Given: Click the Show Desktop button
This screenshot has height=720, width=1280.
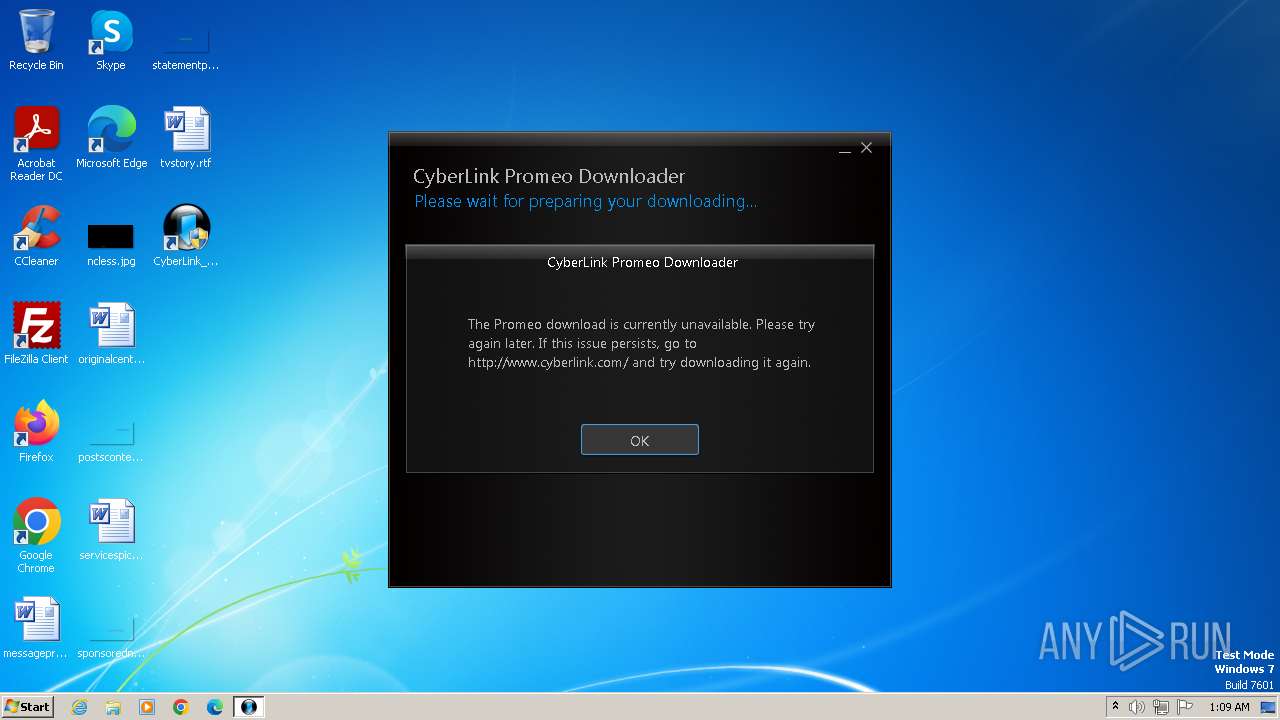Looking at the screenshot, I should pyautogui.click(x=1270, y=707).
